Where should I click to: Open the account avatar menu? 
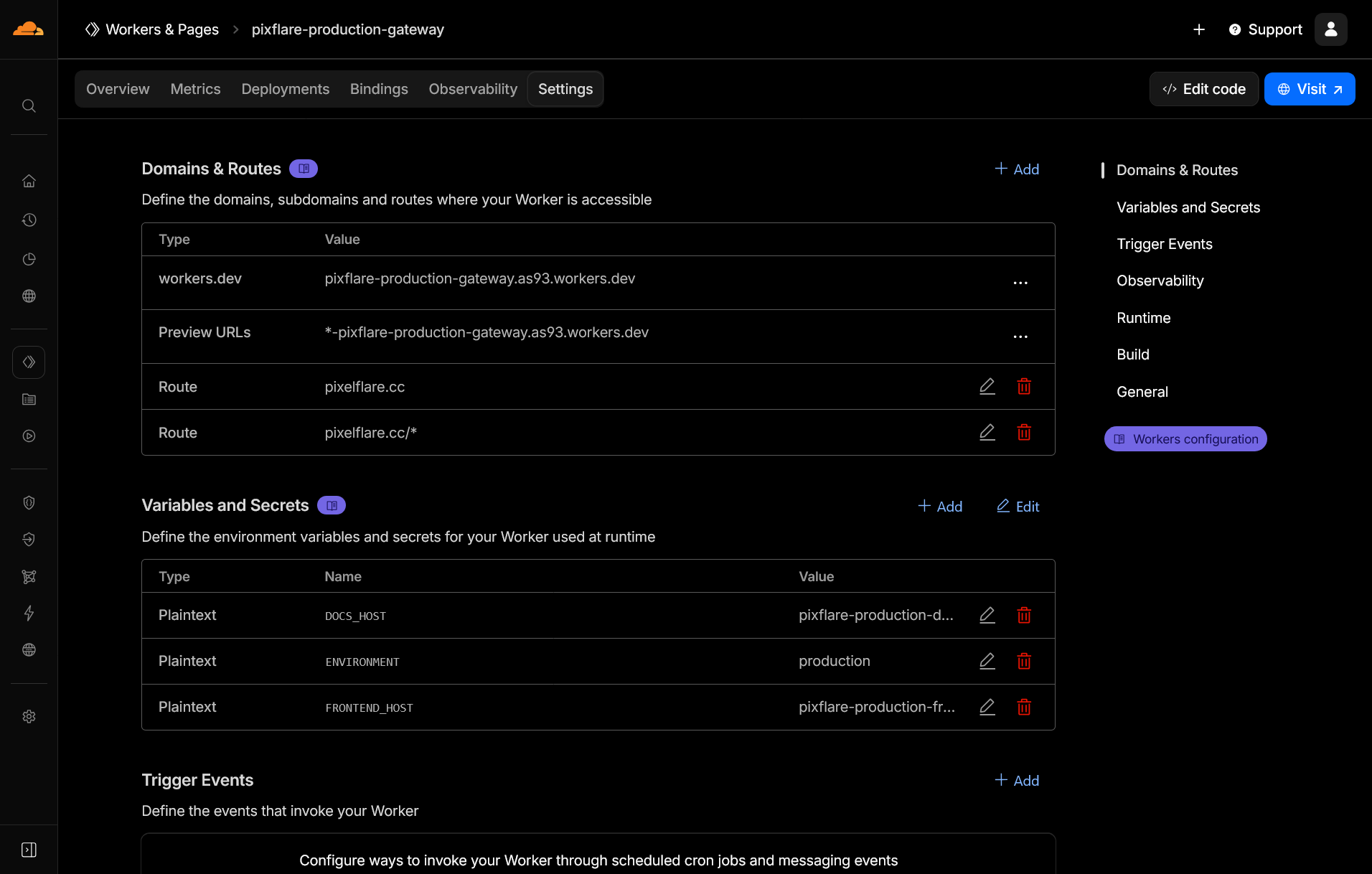1330,29
